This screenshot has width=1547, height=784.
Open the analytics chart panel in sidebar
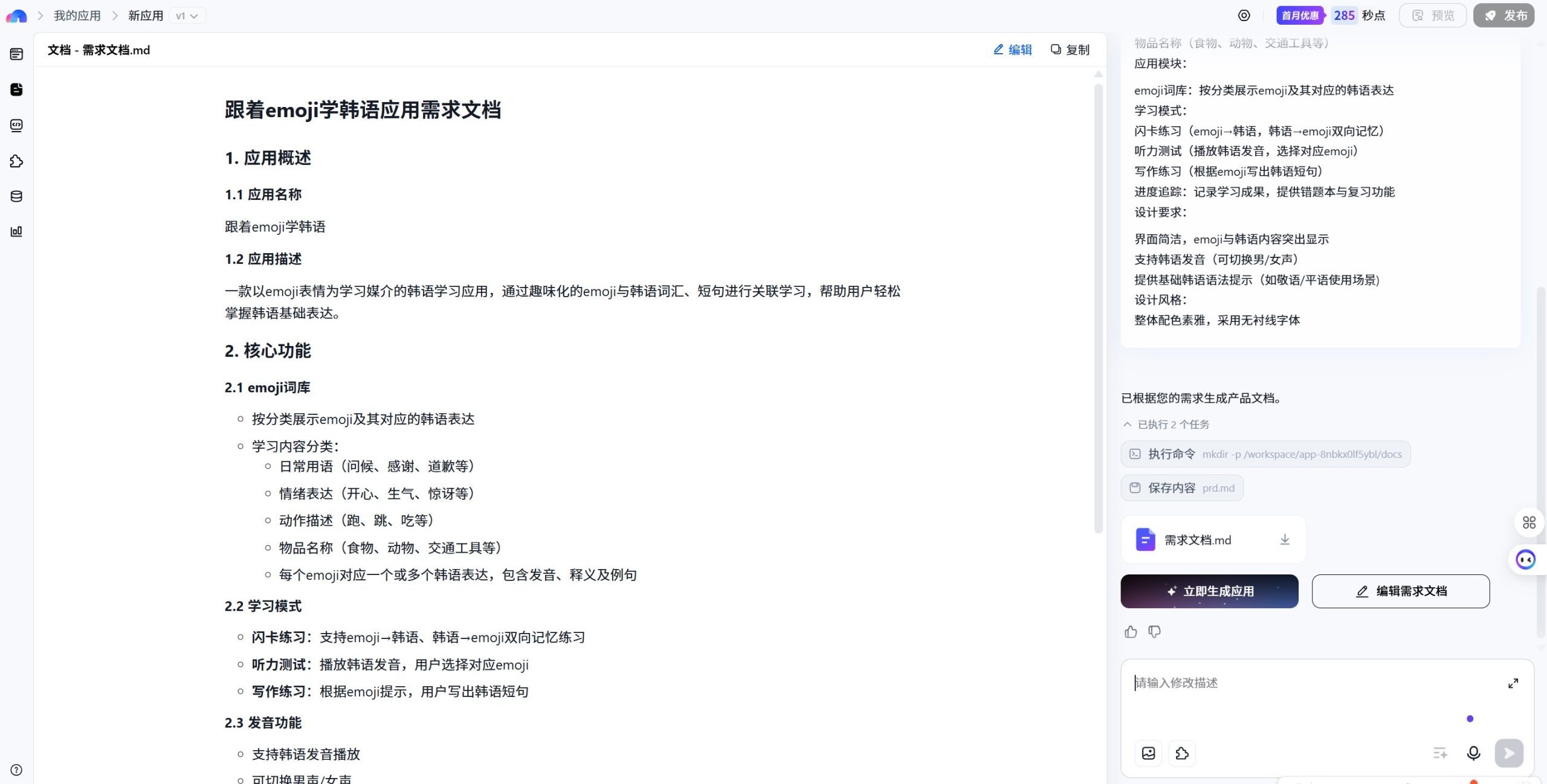pos(15,231)
